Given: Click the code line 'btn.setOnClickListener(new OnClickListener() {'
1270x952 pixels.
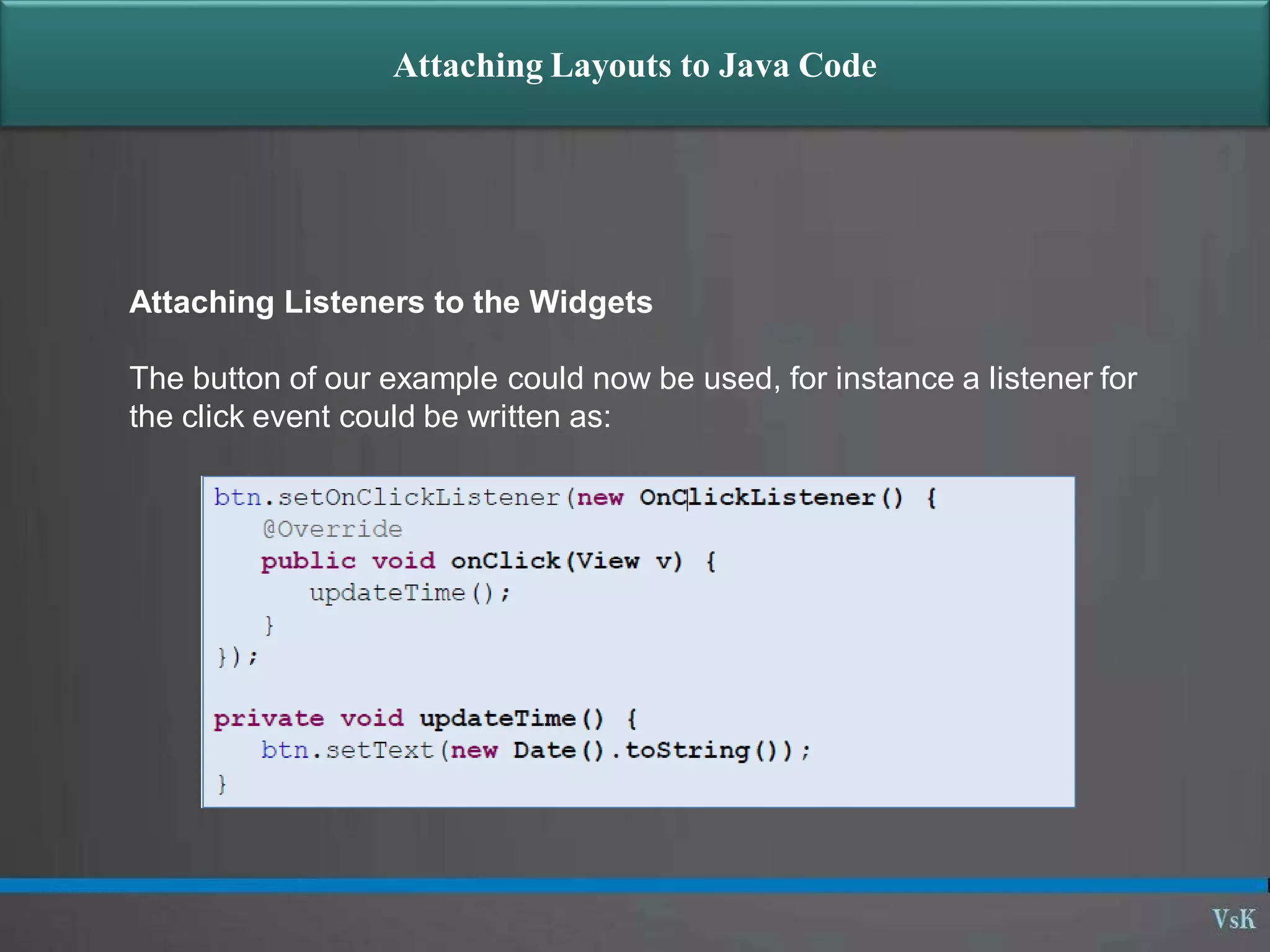Looking at the screenshot, I should click(x=575, y=498).
